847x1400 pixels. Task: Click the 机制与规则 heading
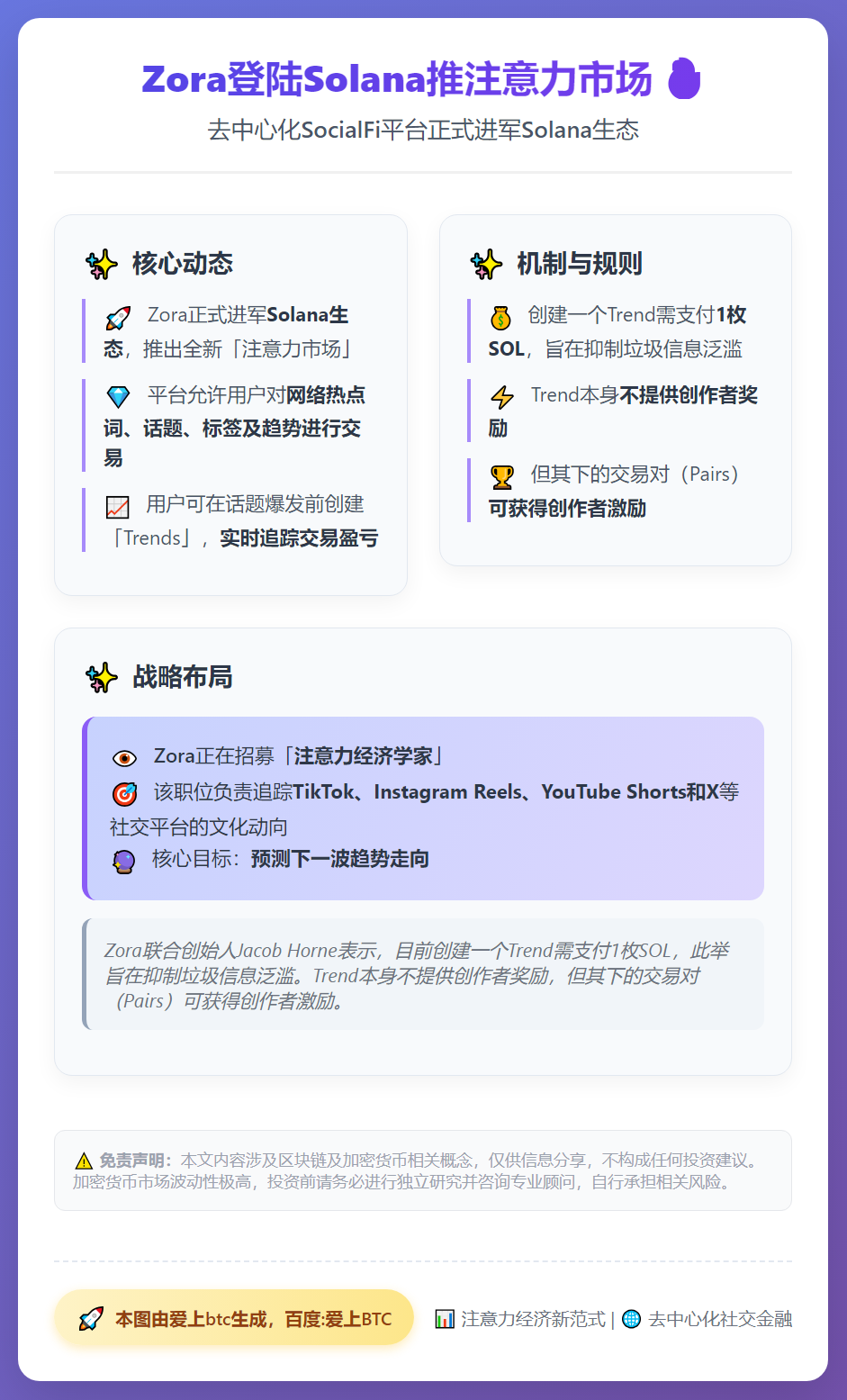pyautogui.click(x=580, y=264)
